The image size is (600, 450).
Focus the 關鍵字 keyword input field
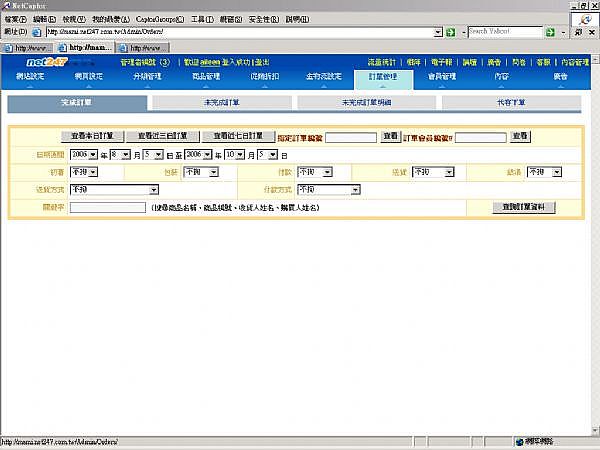(108, 207)
